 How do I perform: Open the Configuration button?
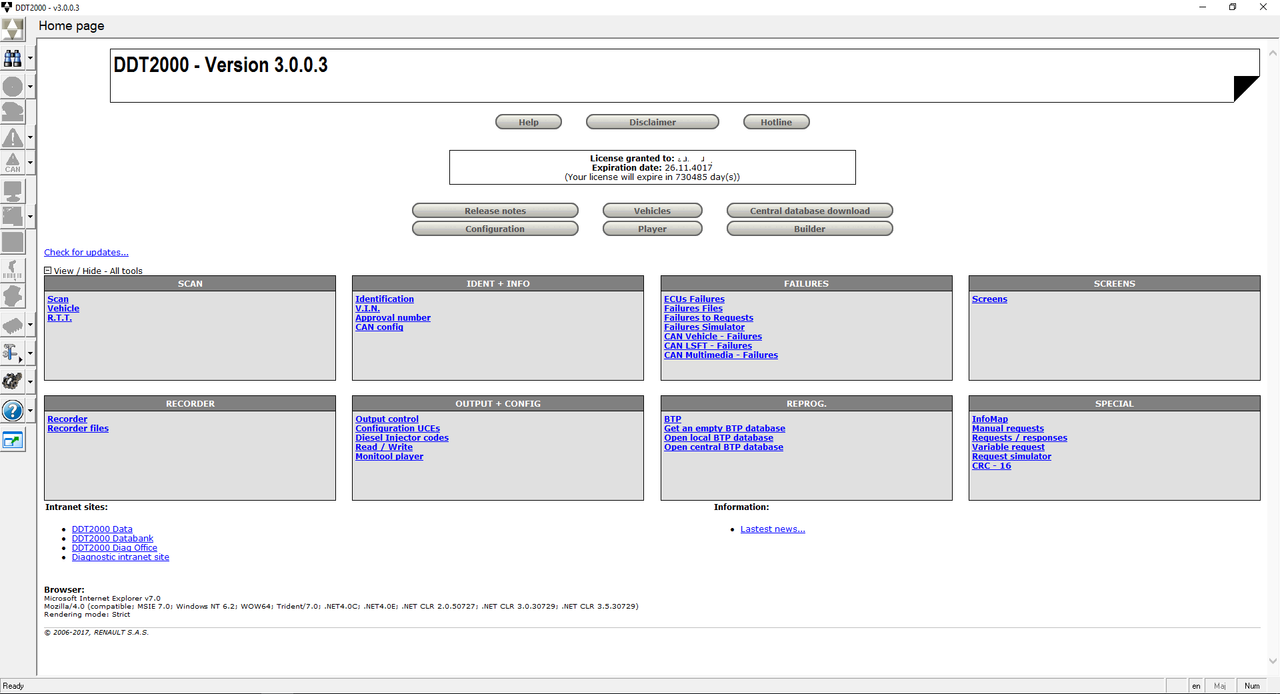[x=495, y=229]
